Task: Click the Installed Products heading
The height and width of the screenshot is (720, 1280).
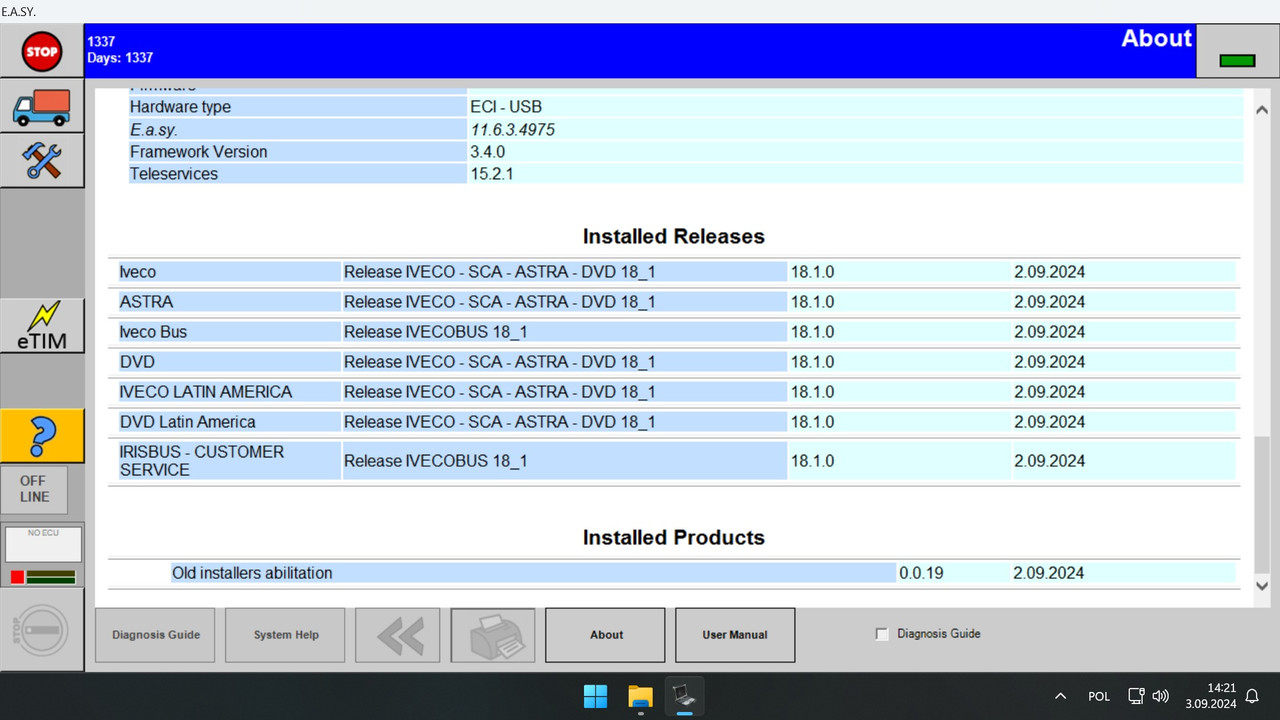Action: click(x=674, y=538)
